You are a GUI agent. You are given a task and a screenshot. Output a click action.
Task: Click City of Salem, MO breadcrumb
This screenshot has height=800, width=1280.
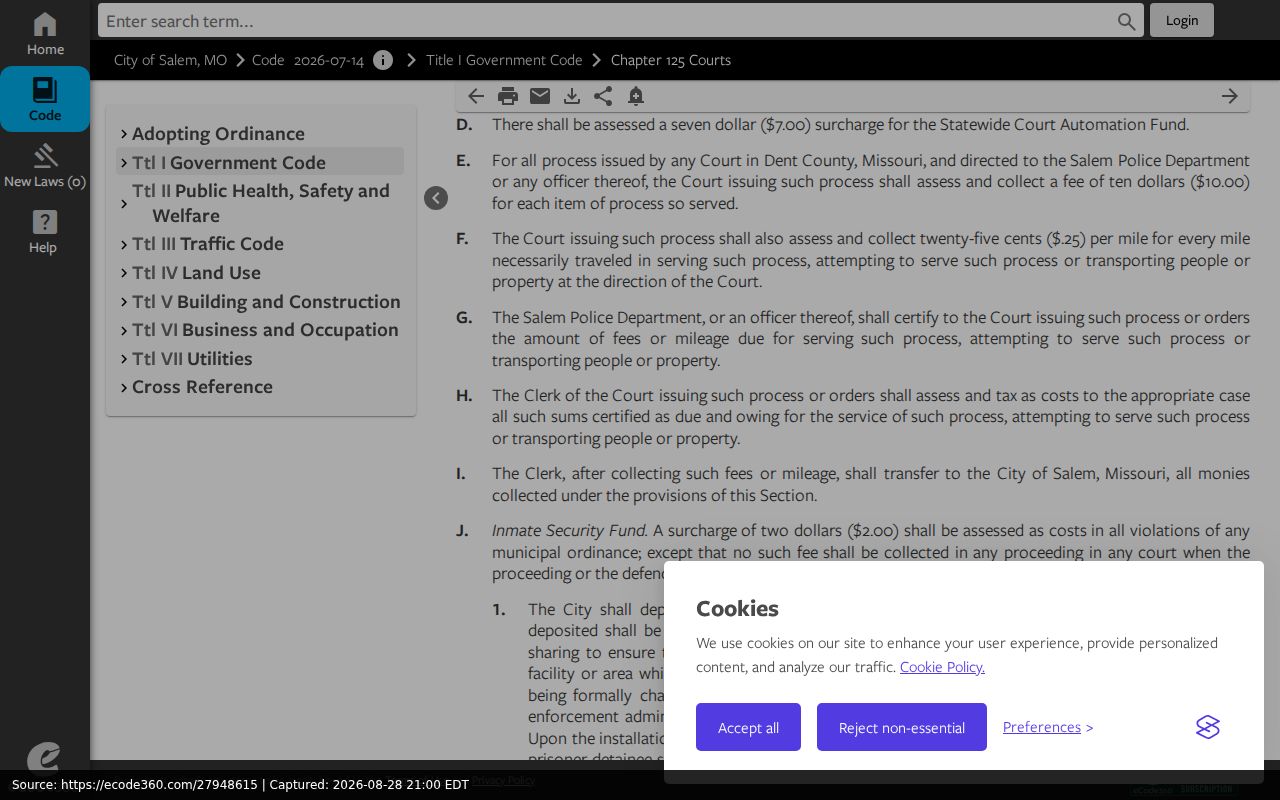click(x=170, y=60)
